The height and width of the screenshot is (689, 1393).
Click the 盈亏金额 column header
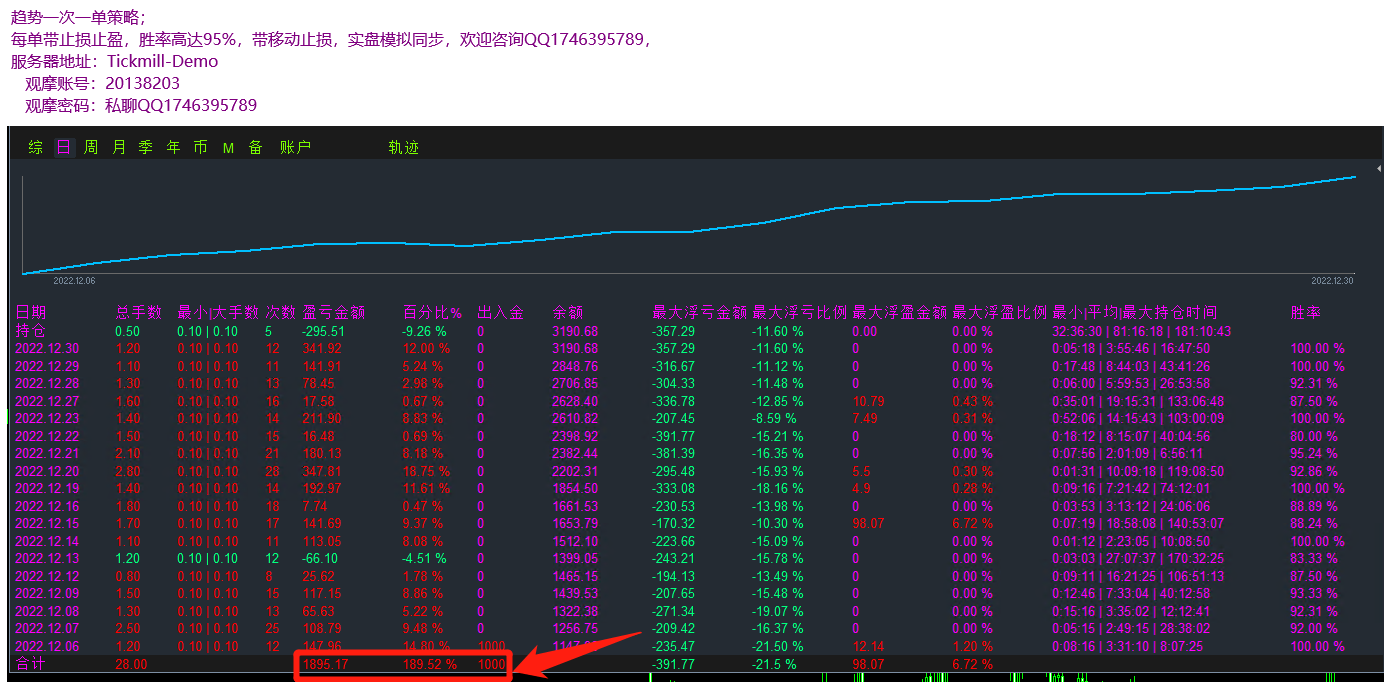[334, 313]
